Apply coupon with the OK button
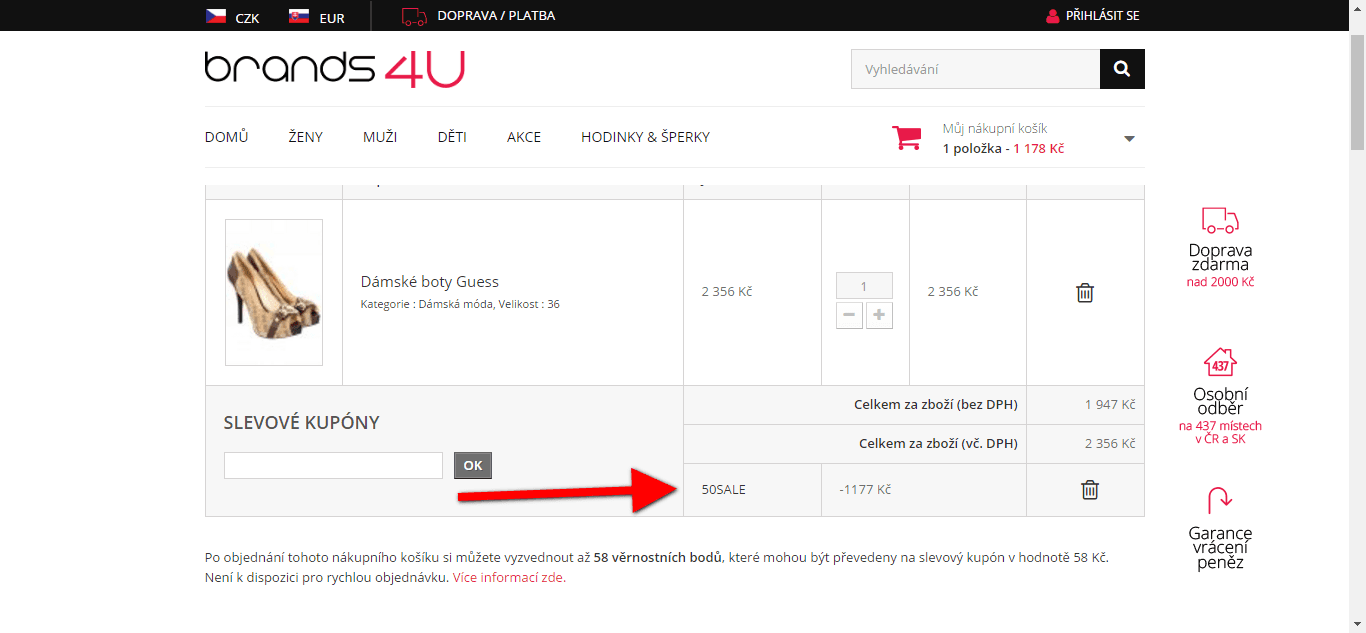The width and height of the screenshot is (1366, 633). tap(473, 465)
